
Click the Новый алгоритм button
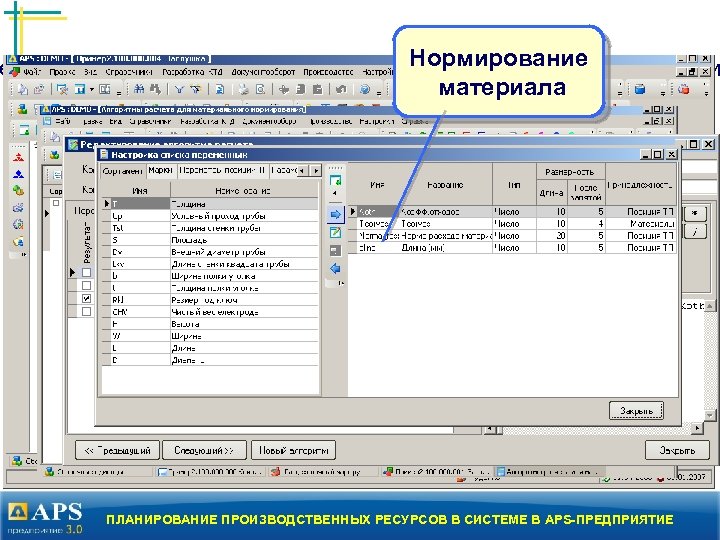click(293, 450)
